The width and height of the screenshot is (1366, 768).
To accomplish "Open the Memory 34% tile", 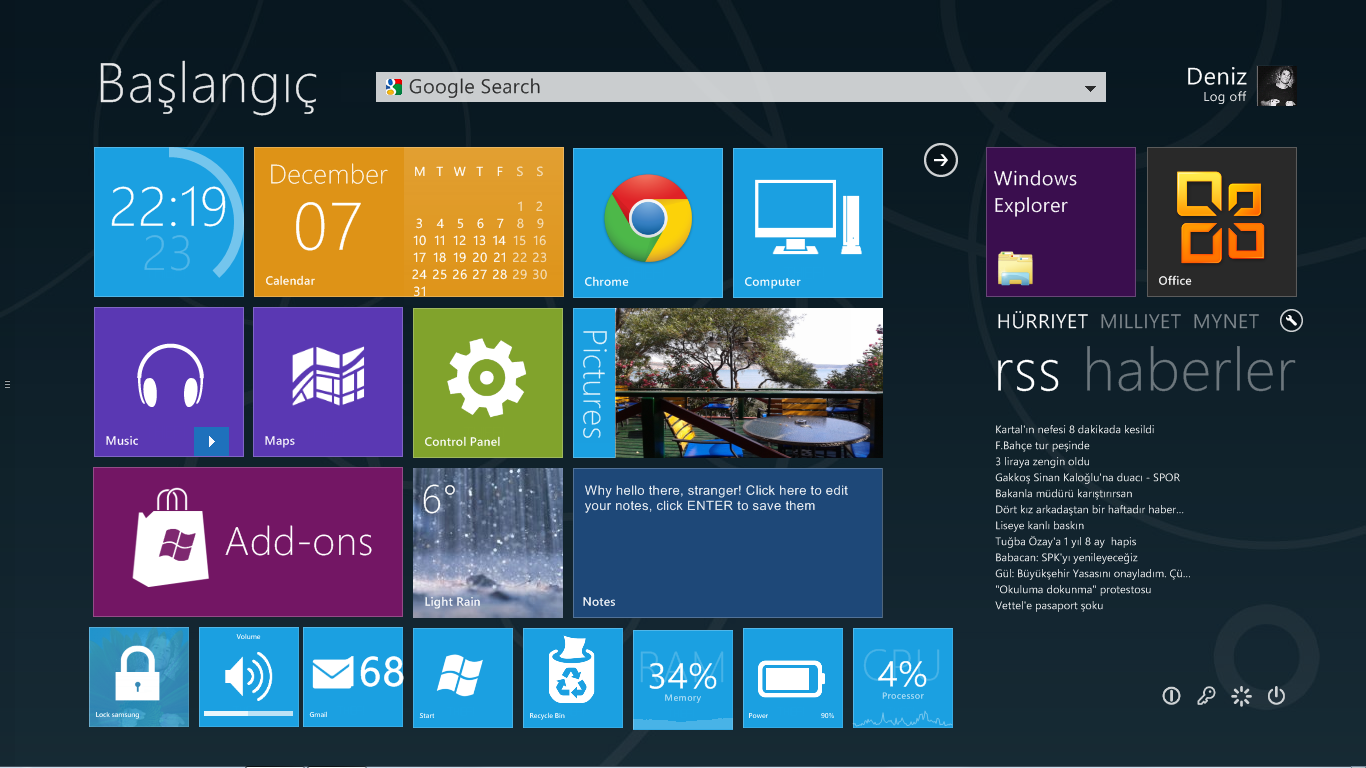I will click(683, 679).
